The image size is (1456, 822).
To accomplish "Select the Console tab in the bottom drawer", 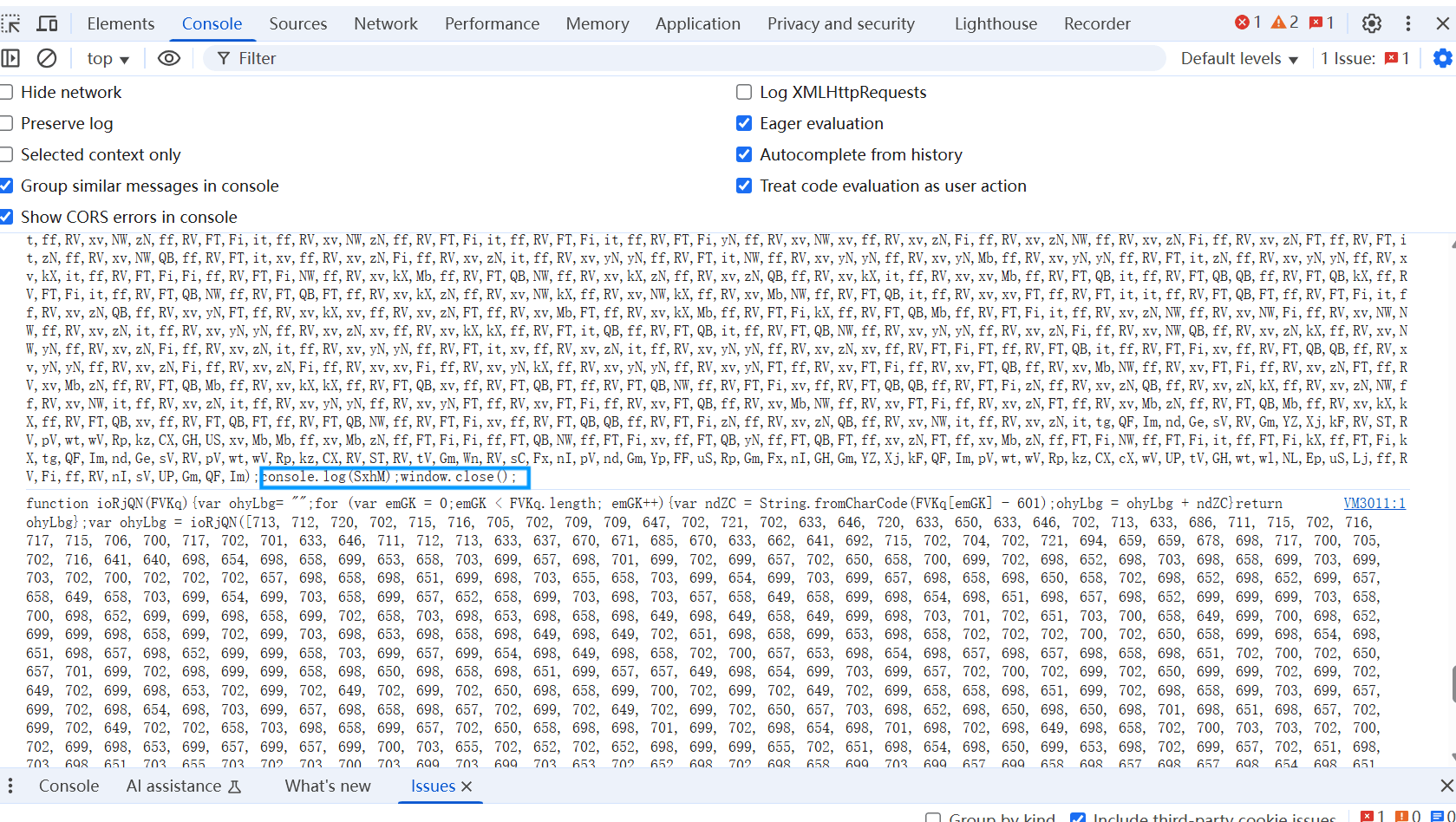I will [69, 786].
